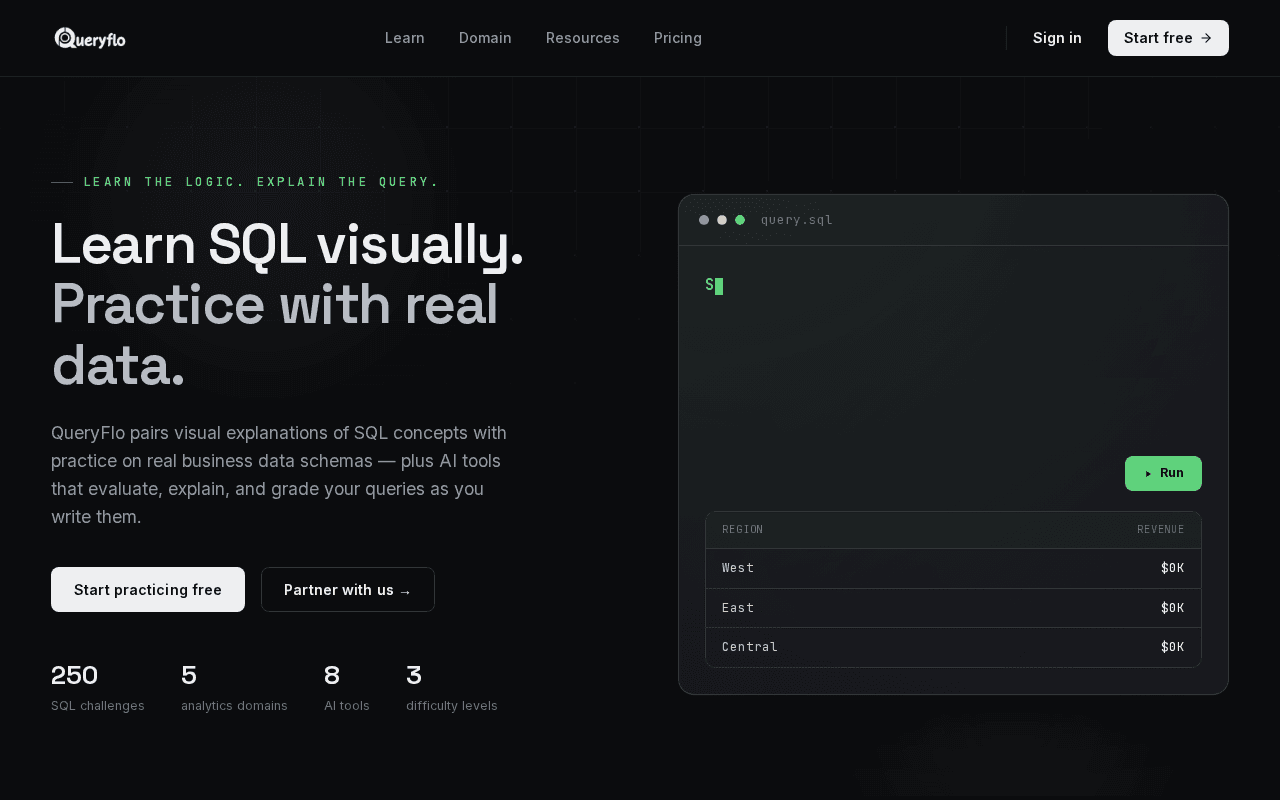Select the West table row cell
The height and width of the screenshot is (800, 1280).
point(738,568)
